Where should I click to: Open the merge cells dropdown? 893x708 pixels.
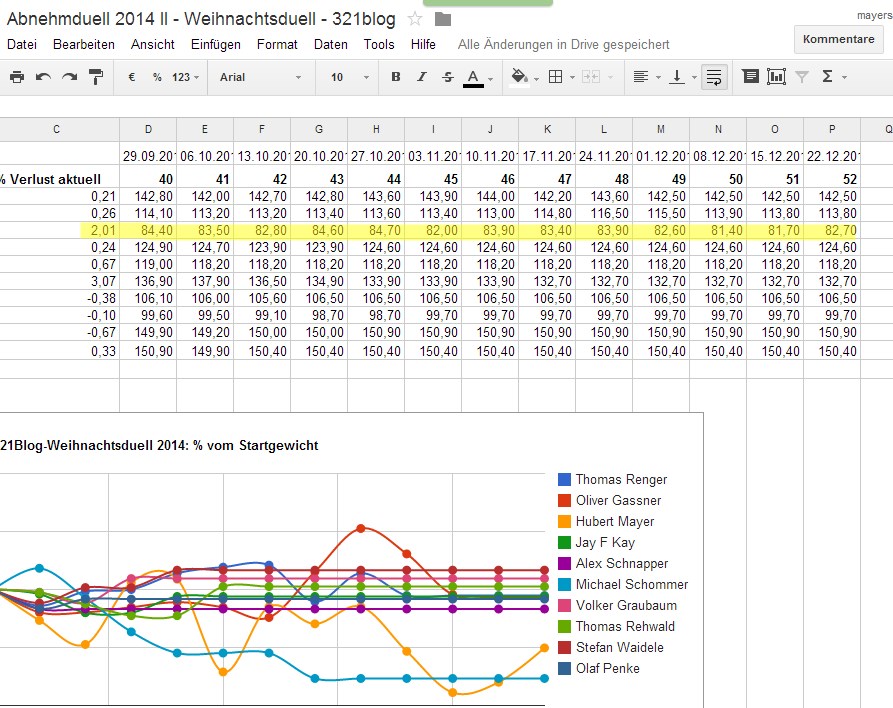point(597,76)
